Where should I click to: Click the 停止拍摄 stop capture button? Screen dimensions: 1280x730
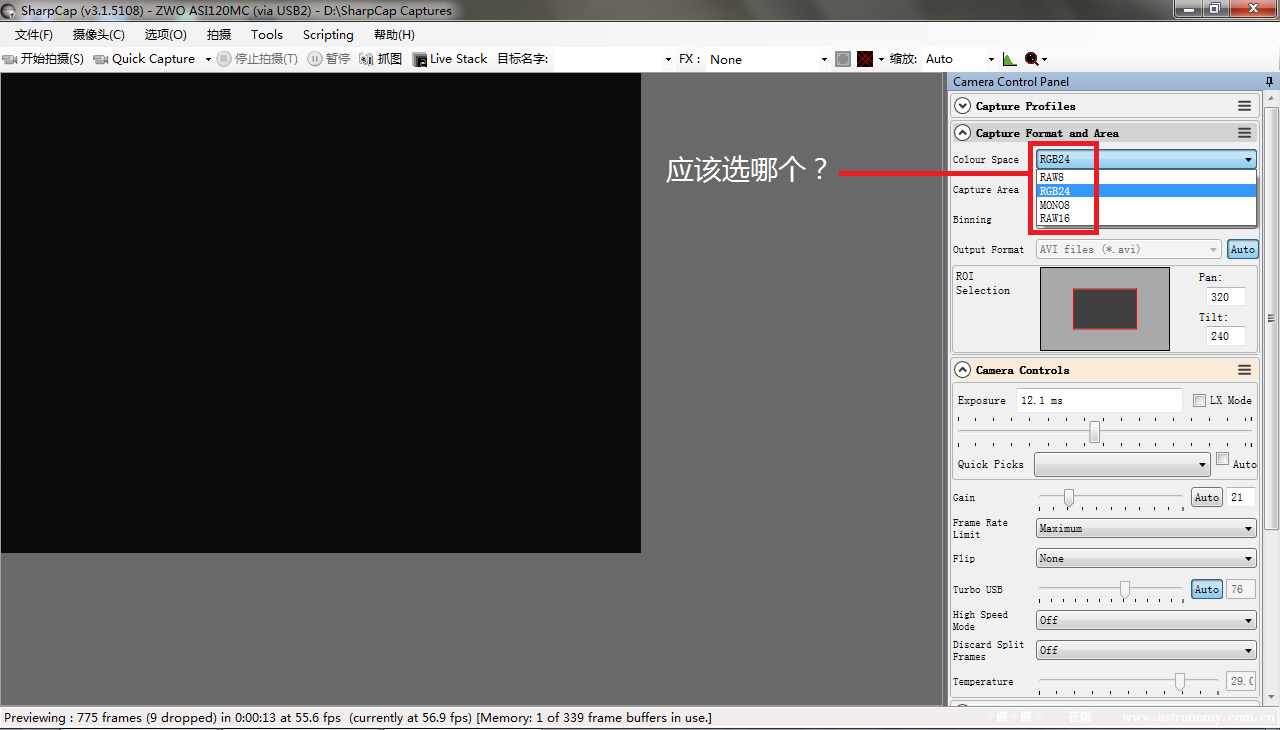[x=257, y=59]
